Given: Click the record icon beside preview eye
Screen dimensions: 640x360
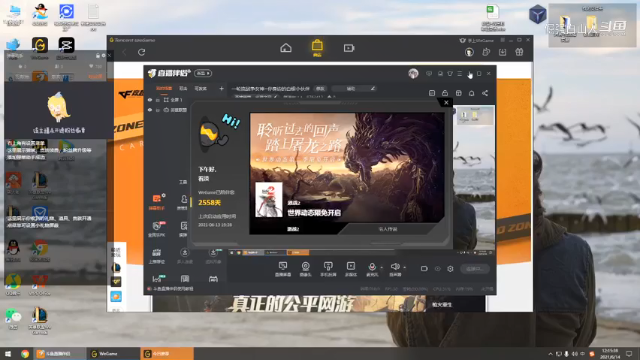Looking at the screenshot, I should [424, 269].
